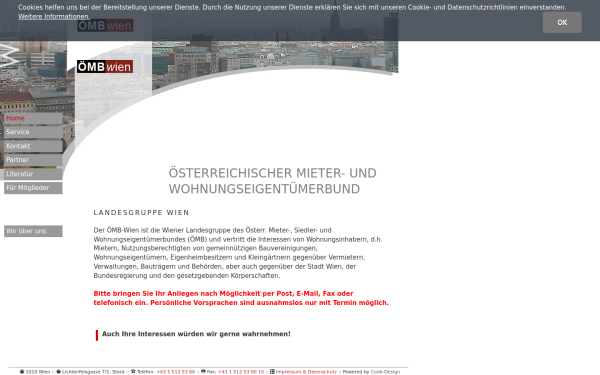
Task: Follow the Code-Design footer link
Action: coord(385,372)
